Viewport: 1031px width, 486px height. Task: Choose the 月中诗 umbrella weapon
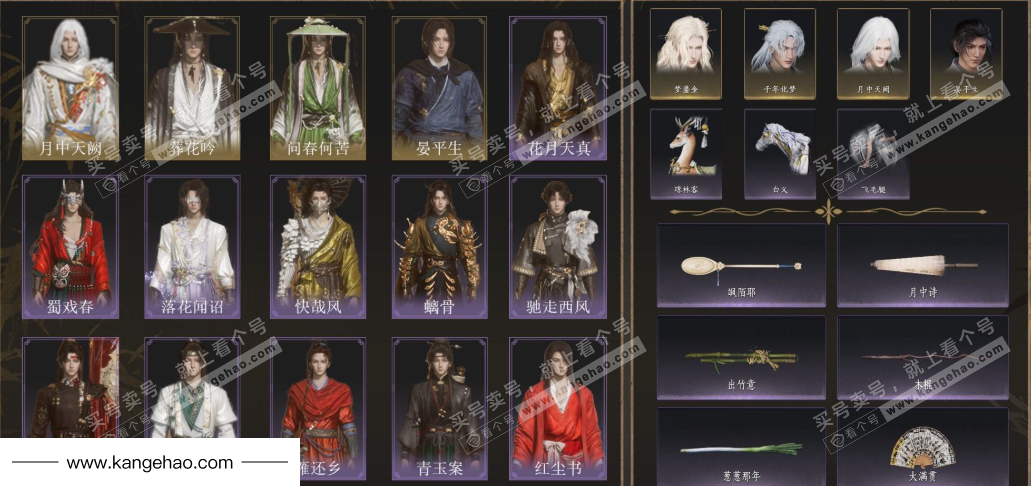point(923,265)
